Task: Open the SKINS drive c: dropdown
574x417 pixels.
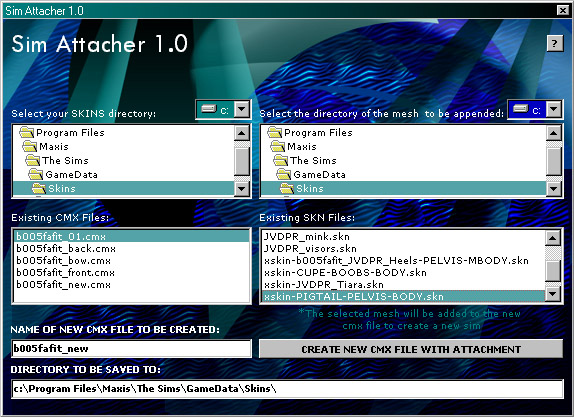Action: pos(242,109)
